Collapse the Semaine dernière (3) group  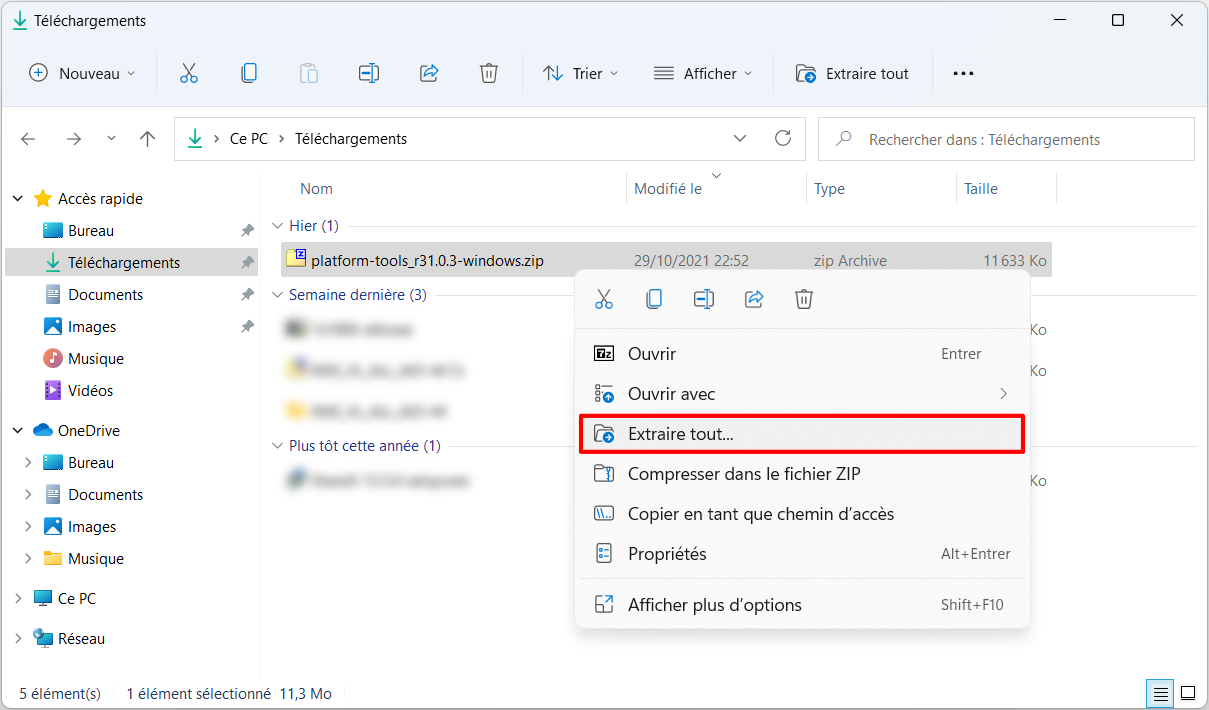click(277, 295)
